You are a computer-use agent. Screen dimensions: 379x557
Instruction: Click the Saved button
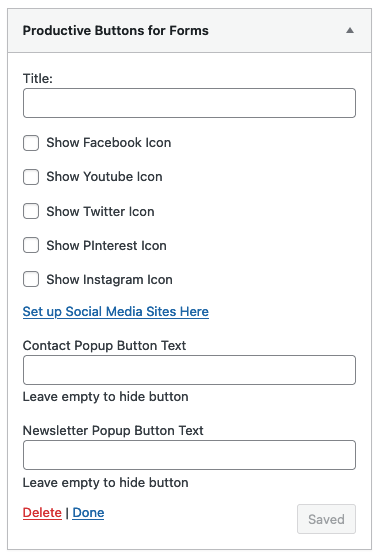pos(326,519)
